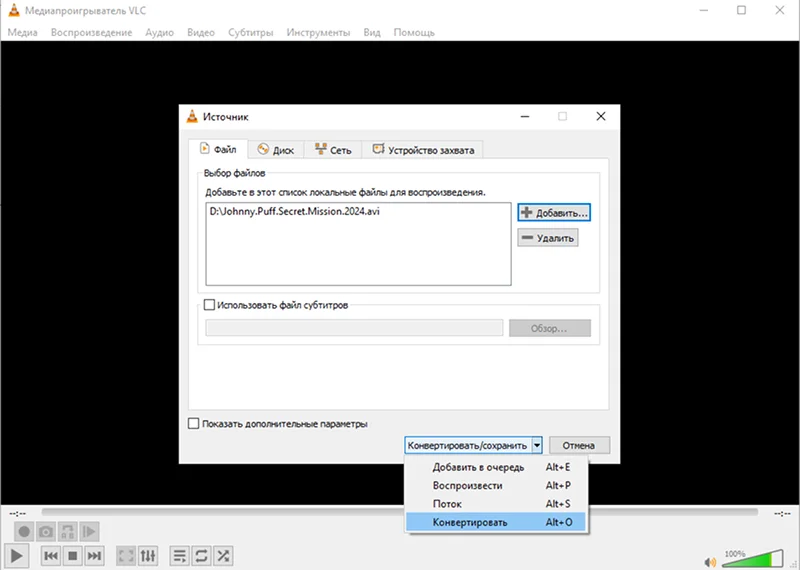Viewport: 800px width, 570px height.
Task: Toggle loop repeat mode
Action: pos(202,555)
